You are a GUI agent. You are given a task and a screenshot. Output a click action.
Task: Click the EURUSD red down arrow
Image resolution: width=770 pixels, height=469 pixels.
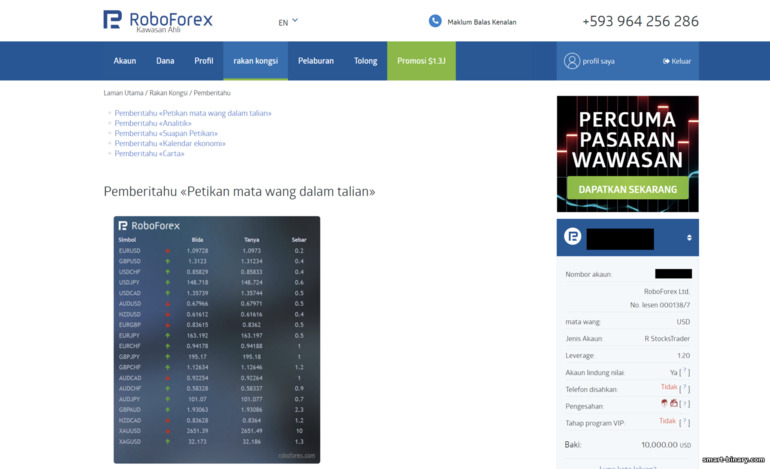[167, 251]
